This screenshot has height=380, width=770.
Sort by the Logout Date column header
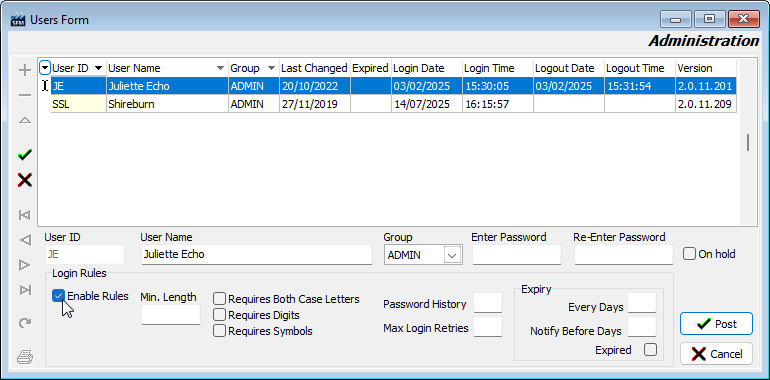pos(569,68)
